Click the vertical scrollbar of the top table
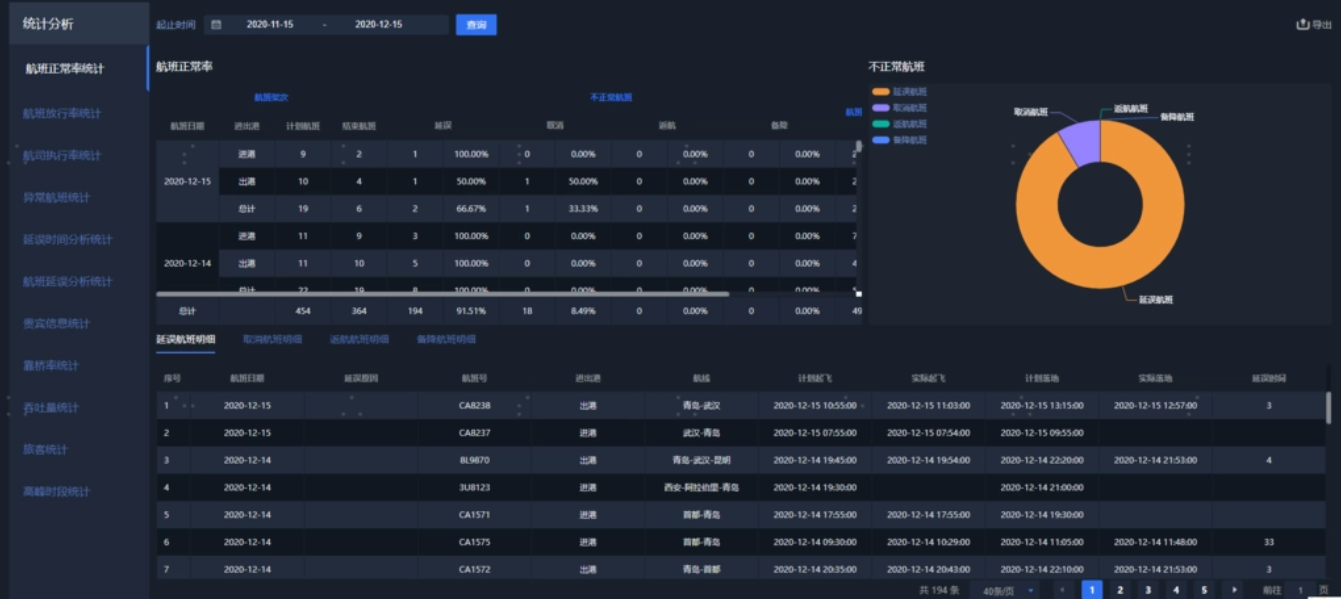Screen dimensions: 1341x599 click(x=858, y=146)
